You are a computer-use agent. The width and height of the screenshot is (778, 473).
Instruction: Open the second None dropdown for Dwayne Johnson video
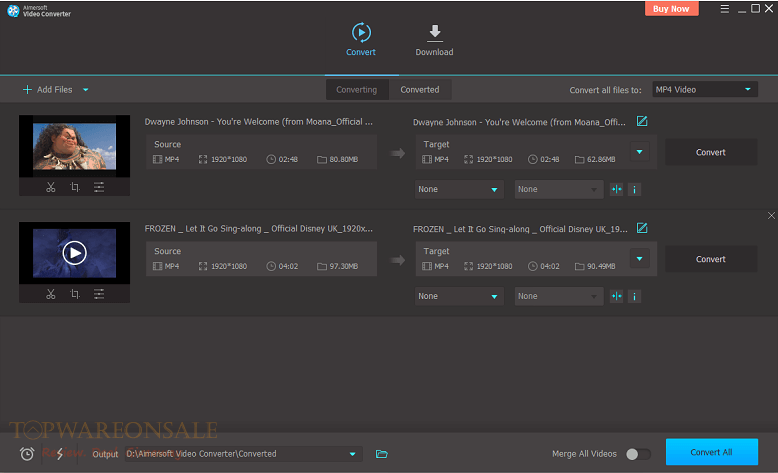(559, 189)
